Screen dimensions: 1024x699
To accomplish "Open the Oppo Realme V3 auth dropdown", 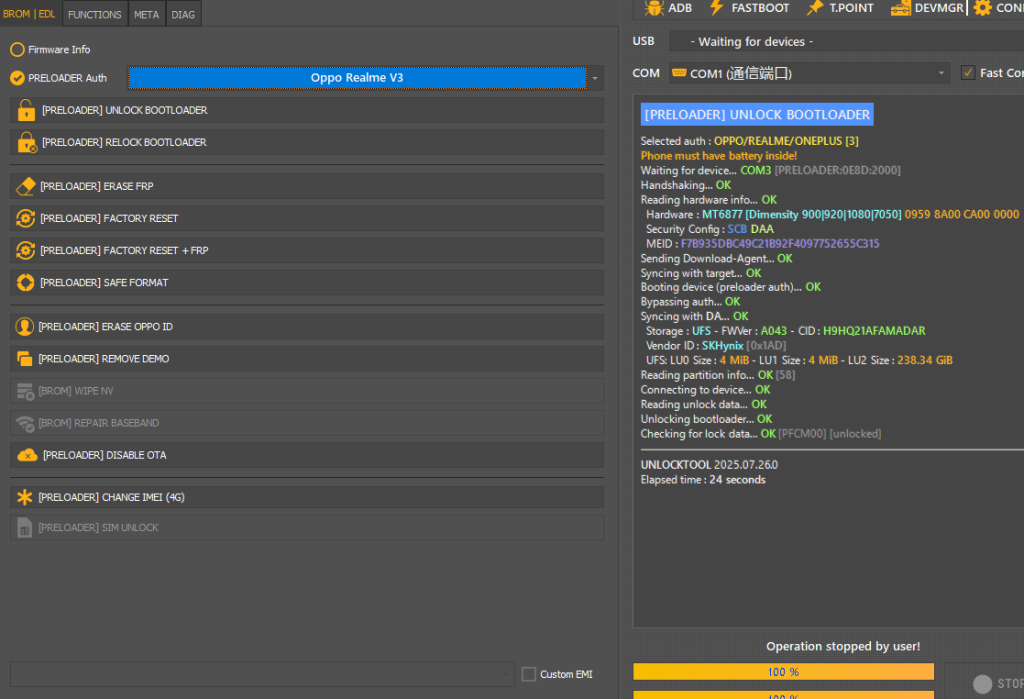I will coord(357,78).
